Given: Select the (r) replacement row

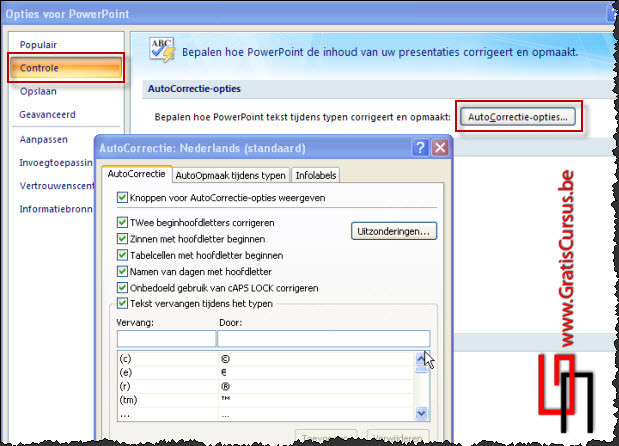Looking at the screenshot, I should [265, 386].
